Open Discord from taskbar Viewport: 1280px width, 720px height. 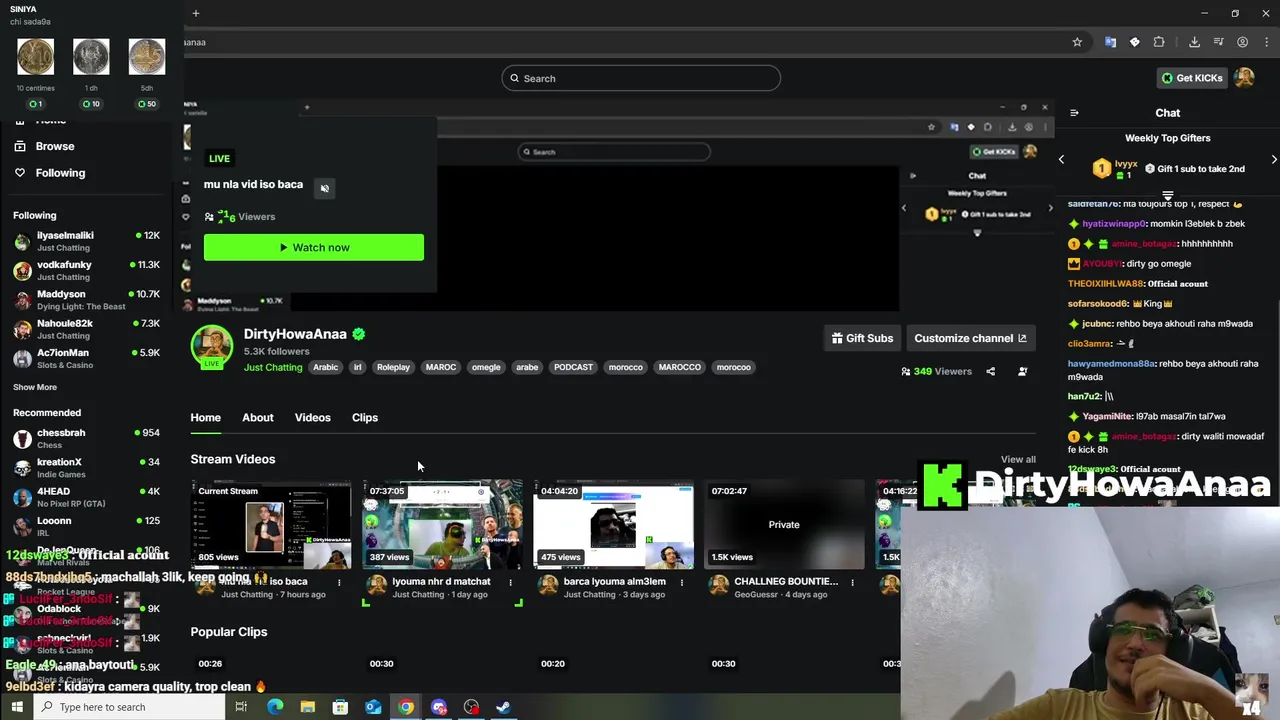(439, 707)
